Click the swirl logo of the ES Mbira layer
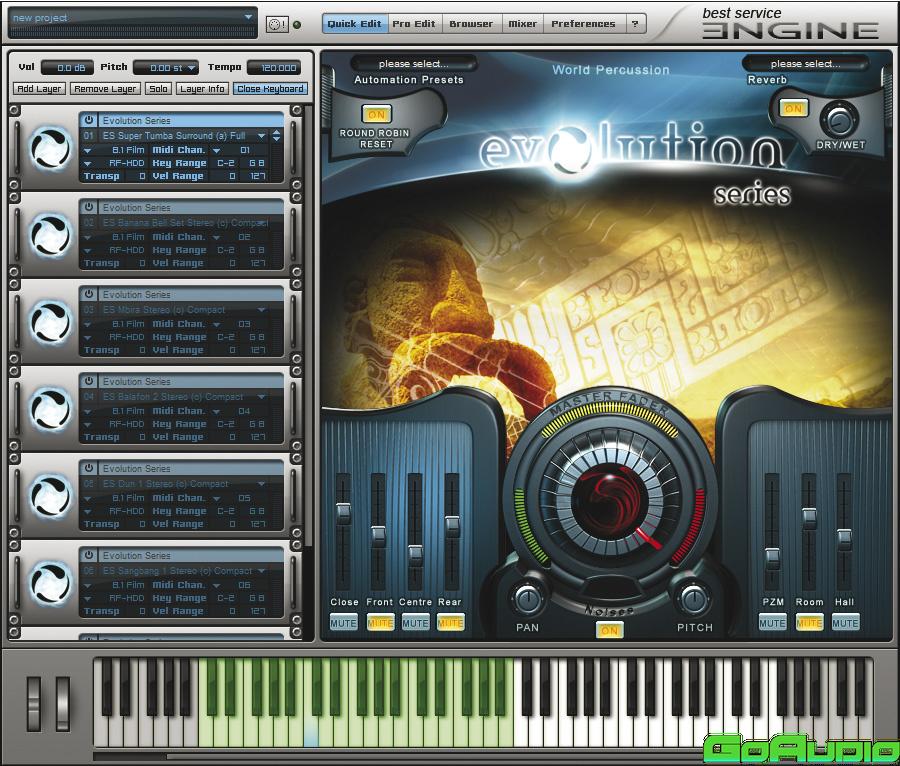 coord(51,322)
